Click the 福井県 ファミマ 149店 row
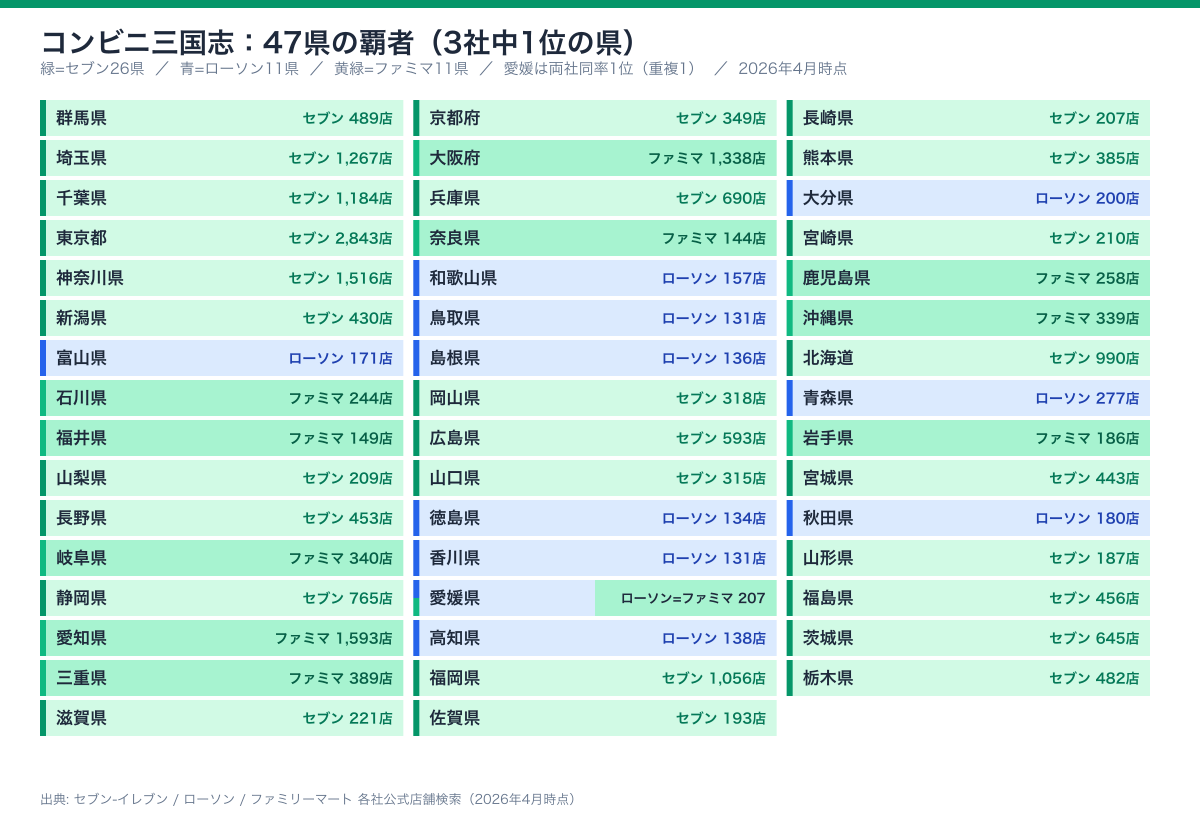 click(x=222, y=438)
